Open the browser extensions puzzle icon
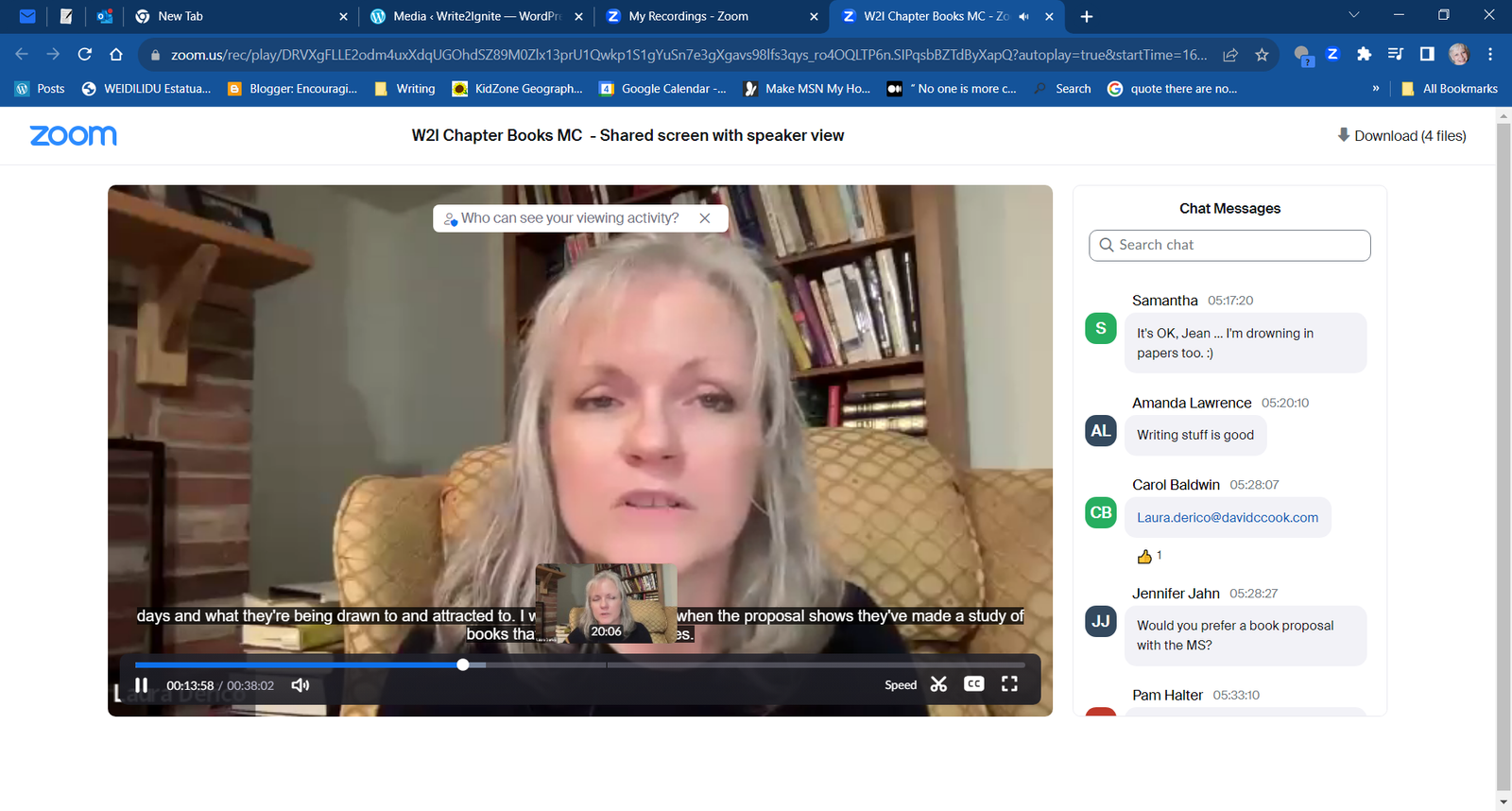Image resolution: width=1512 pixels, height=811 pixels. 1364,55
